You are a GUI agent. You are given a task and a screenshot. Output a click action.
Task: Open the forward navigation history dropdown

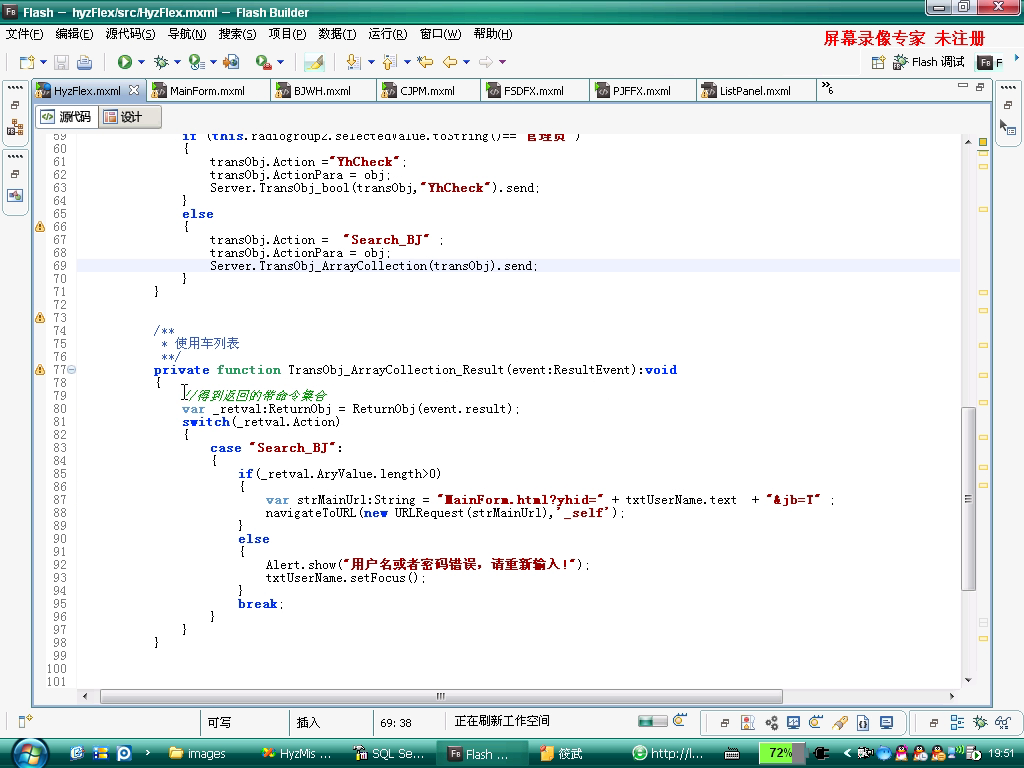pos(502,62)
